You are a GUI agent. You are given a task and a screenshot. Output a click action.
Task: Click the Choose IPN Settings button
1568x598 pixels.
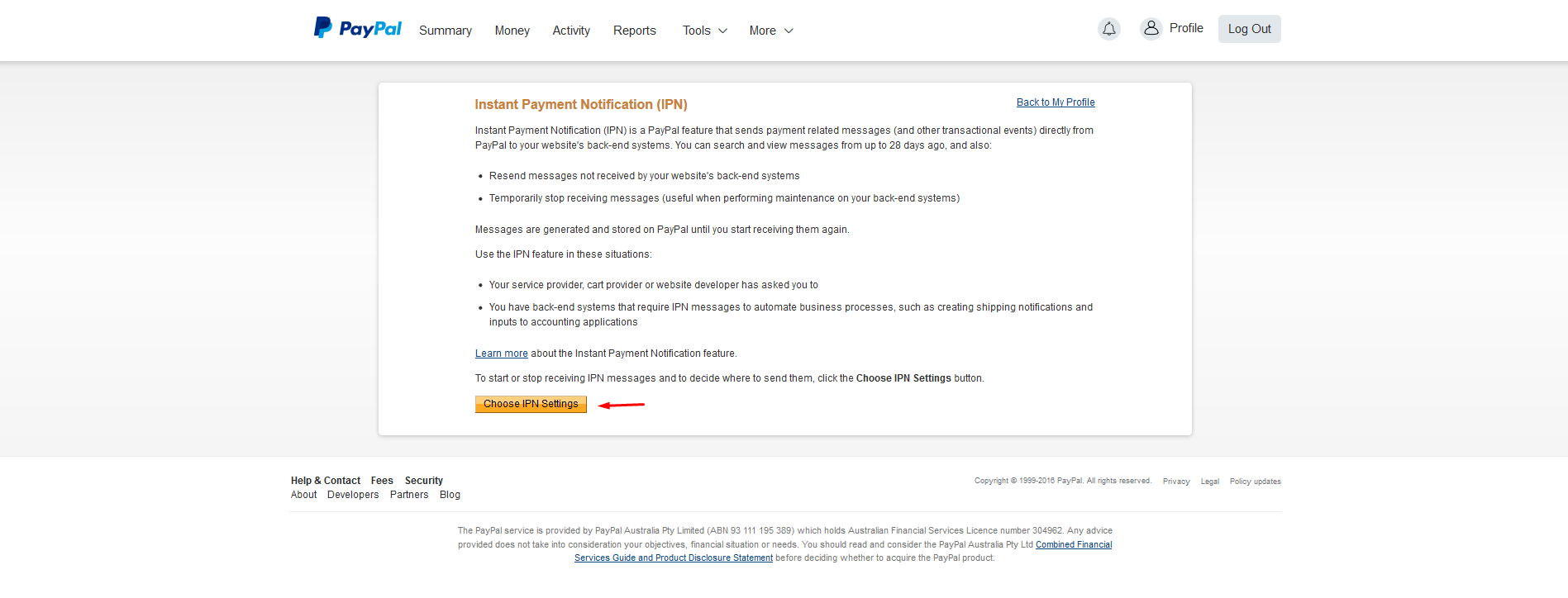(x=531, y=404)
